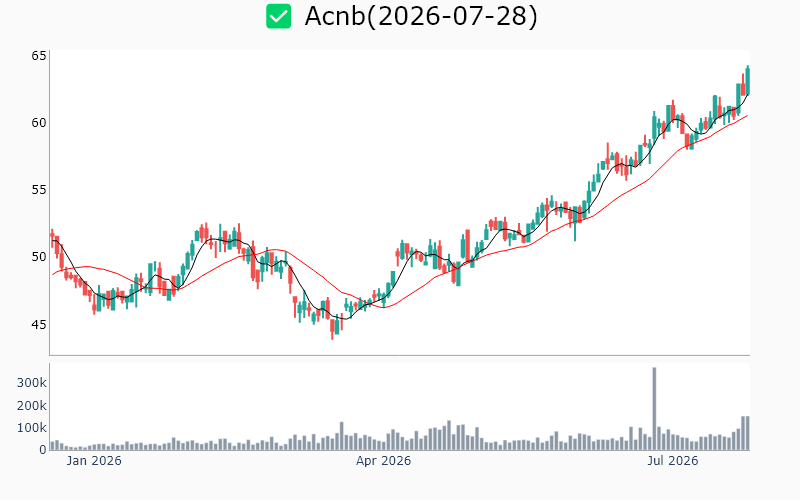Click the last volume bar at right edge
800x500 pixels.
pyautogui.click(x=747, y=433)
